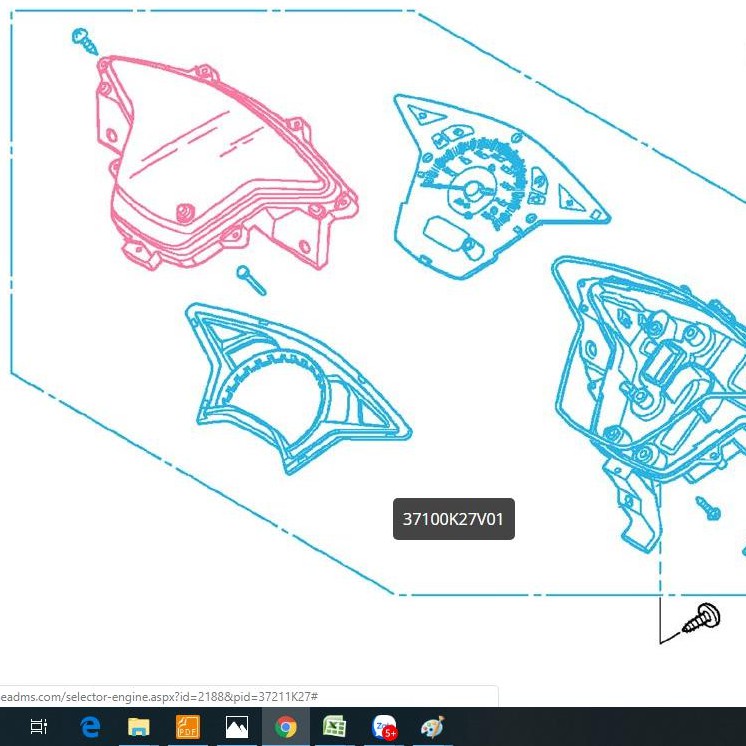
Task: Select the small blue screw beside lower case
Action: point(709,507)
